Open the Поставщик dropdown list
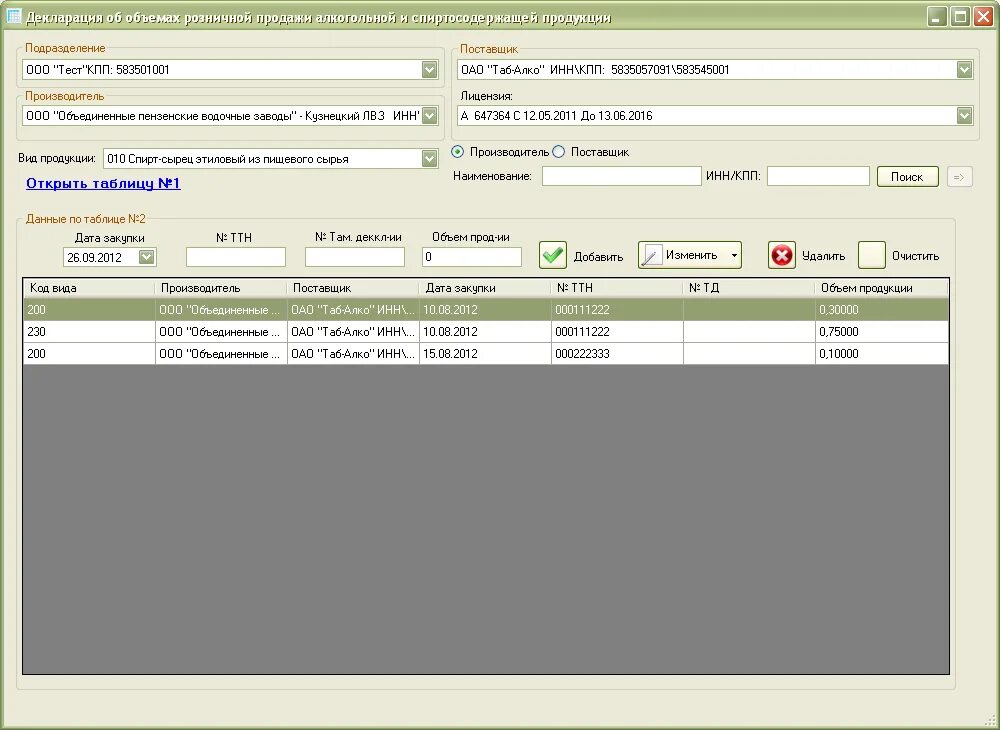The height and width of the screenshot is (730, 1000). (x=964, y=69)
